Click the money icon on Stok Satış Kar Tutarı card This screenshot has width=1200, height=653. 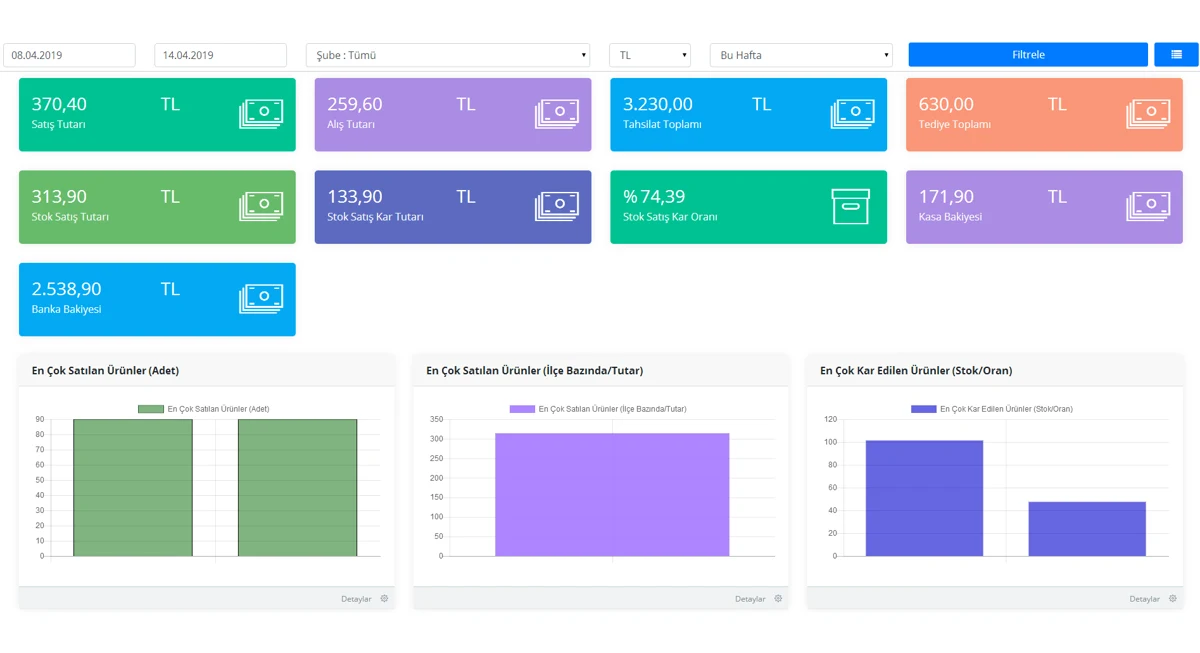[x=557, y=206]
